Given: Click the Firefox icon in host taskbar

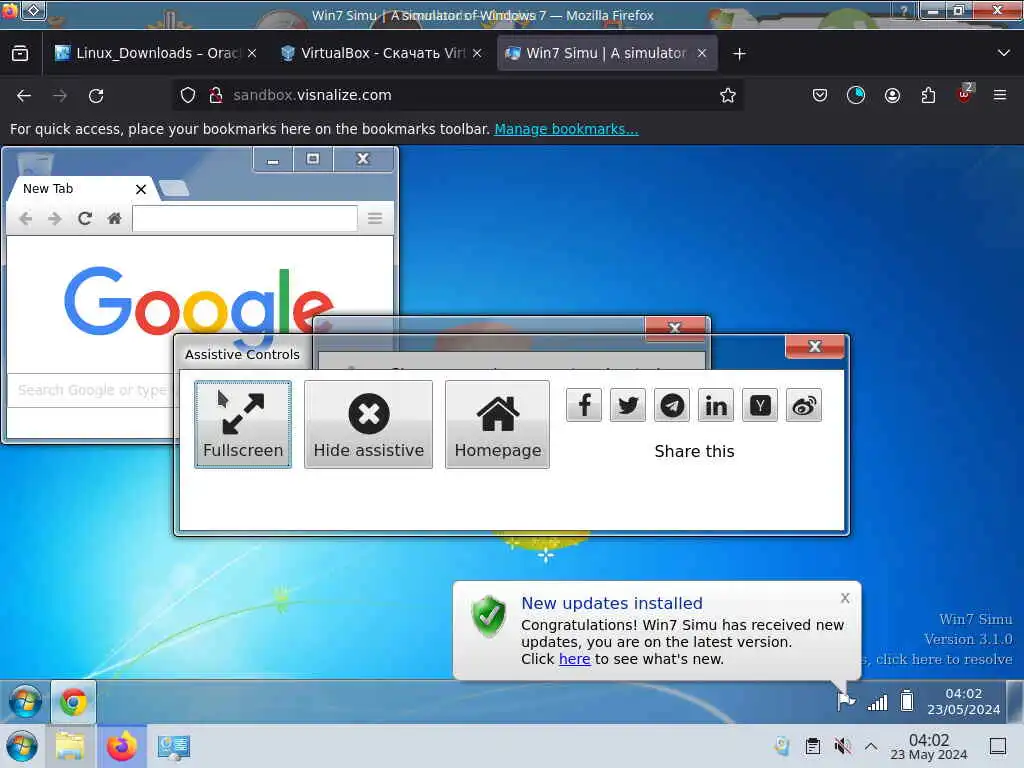Looking at the screenshot, I should click(121, 746).
